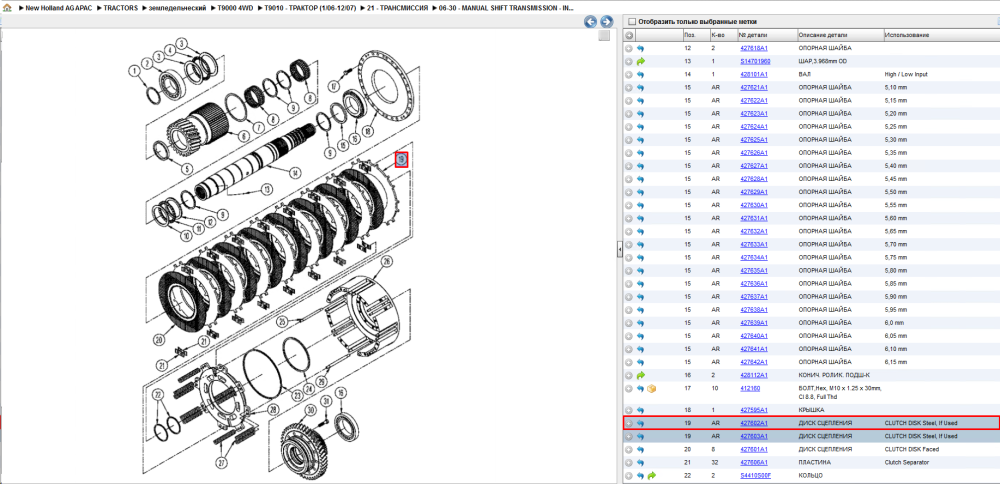Open part number link 412160
Image resolution: width=1000 pixels, height=484 pixels.
(750, 388)
